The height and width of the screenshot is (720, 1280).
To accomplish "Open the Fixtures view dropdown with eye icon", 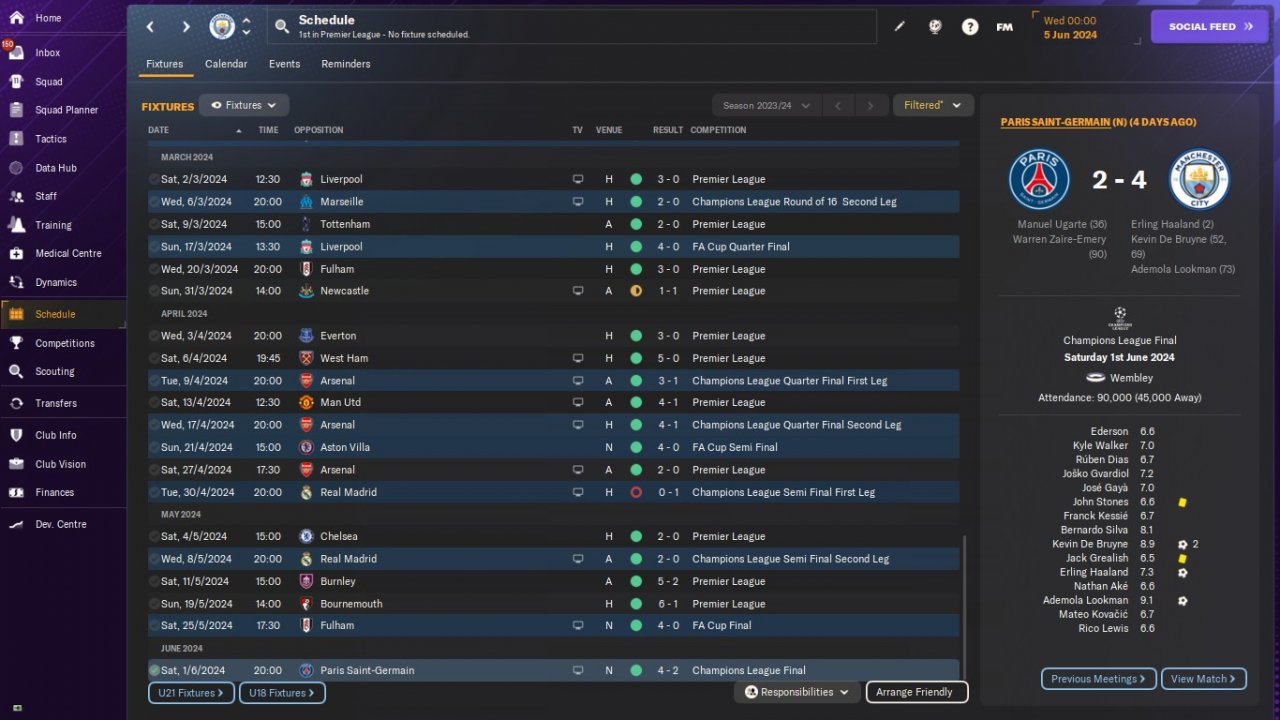I will (244, 105).
